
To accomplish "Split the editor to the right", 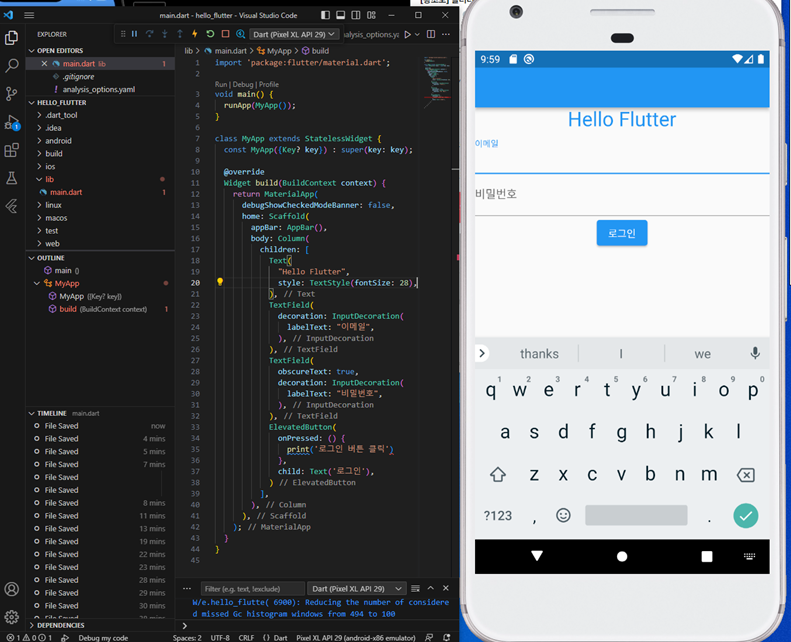I will (x=431, y=34).
